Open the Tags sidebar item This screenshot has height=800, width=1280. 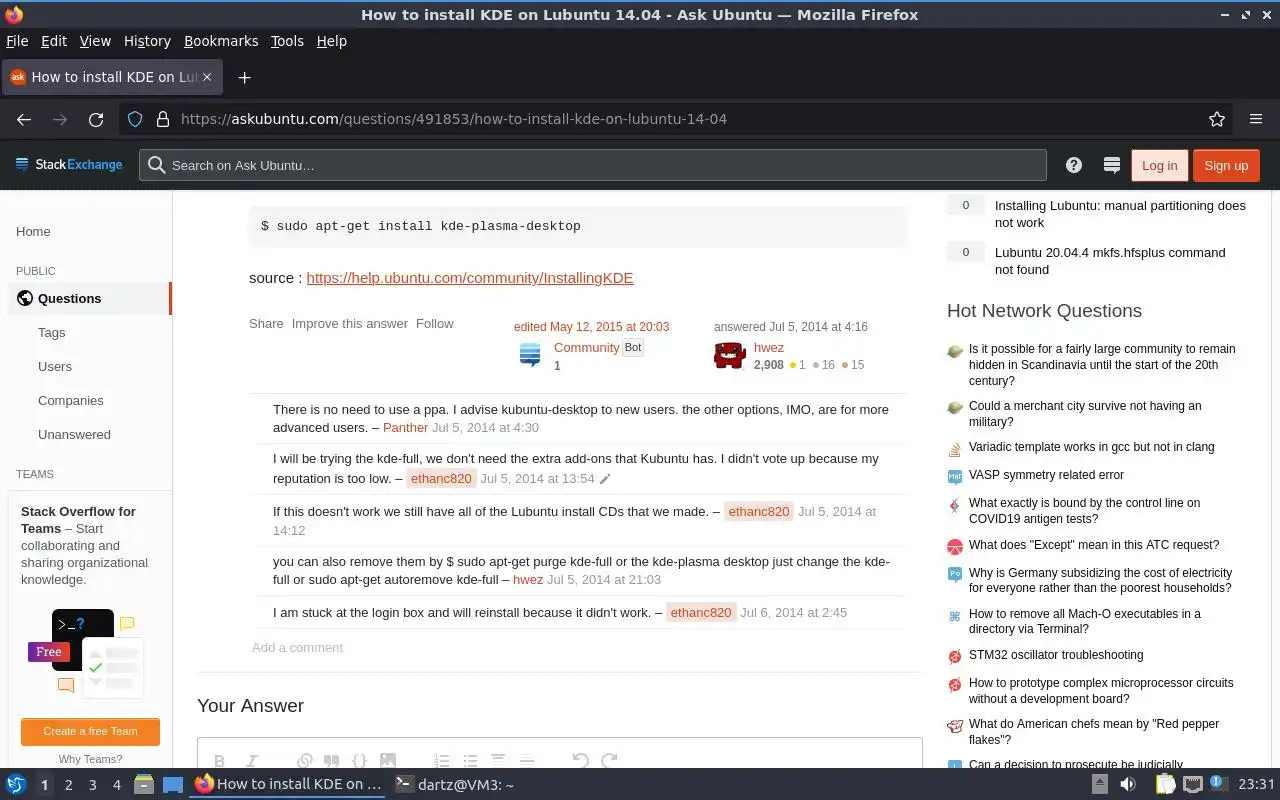pos(51,333)
